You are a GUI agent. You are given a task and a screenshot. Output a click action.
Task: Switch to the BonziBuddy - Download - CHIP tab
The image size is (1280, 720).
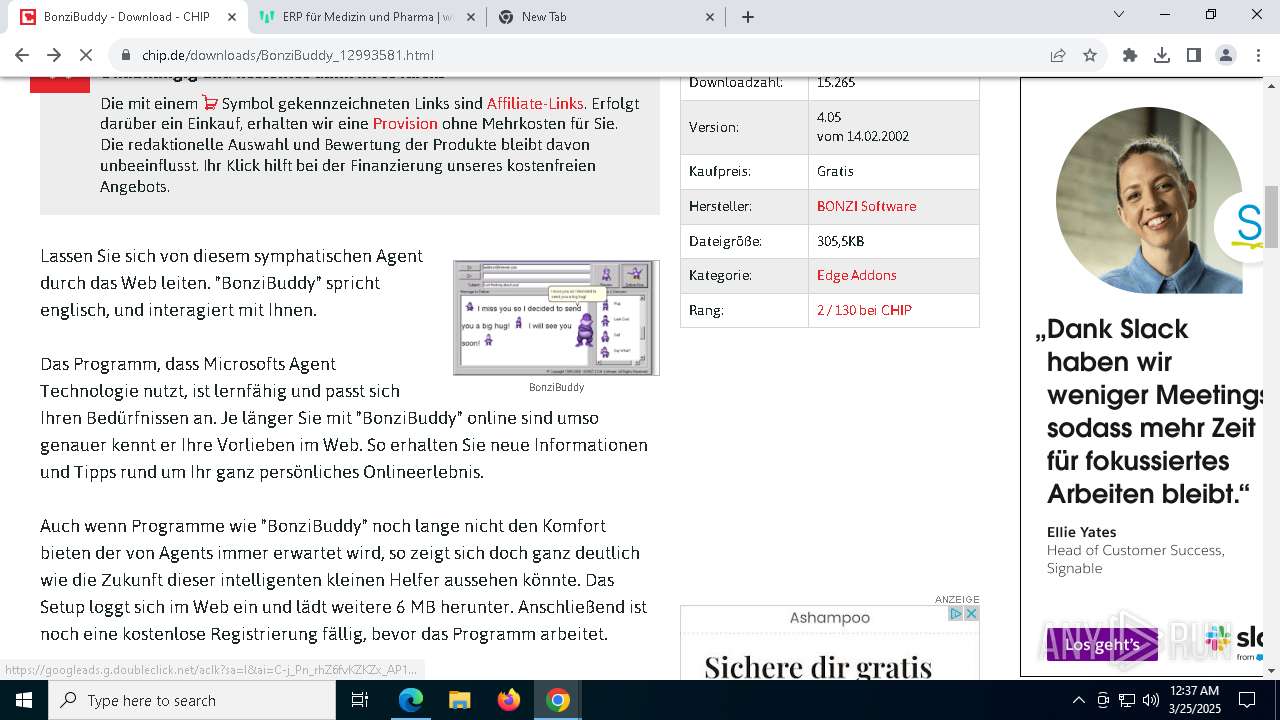(x=127, y=17)
